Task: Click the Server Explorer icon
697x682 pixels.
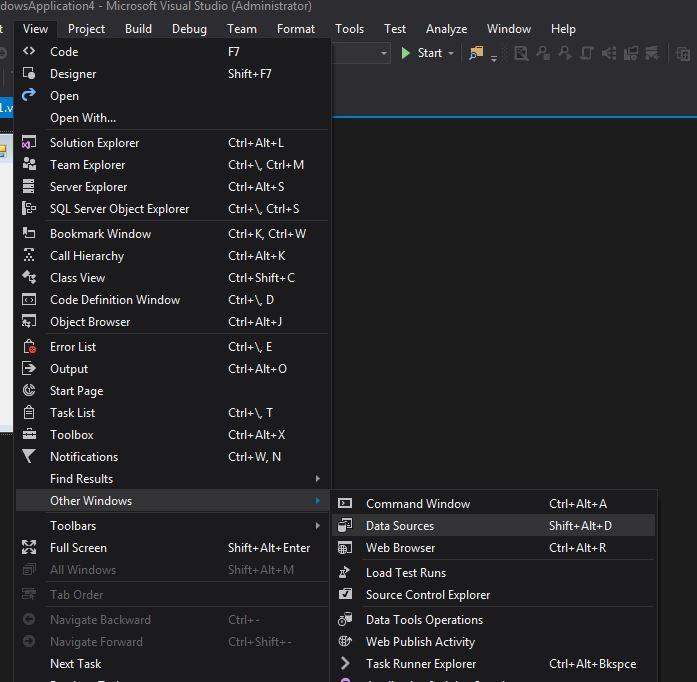Action: tap(29, 186)
